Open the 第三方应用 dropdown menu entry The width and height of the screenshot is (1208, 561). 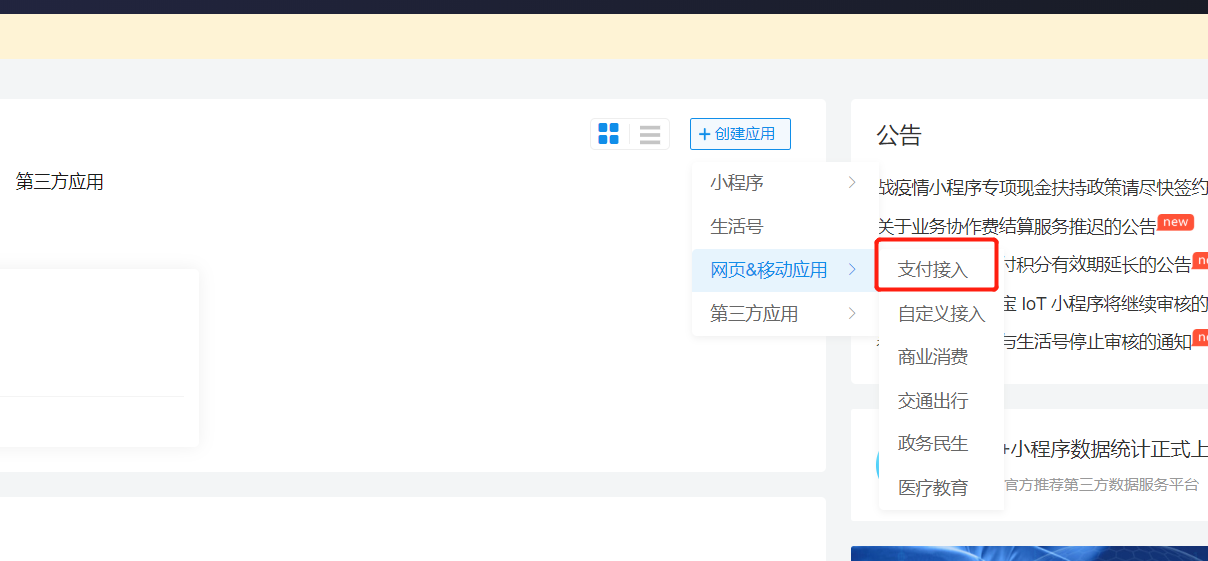pos(784,314)
